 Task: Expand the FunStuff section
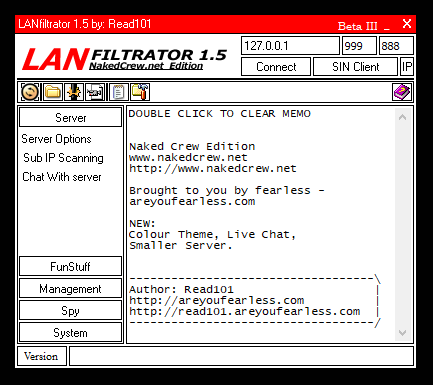coord(71,266)
